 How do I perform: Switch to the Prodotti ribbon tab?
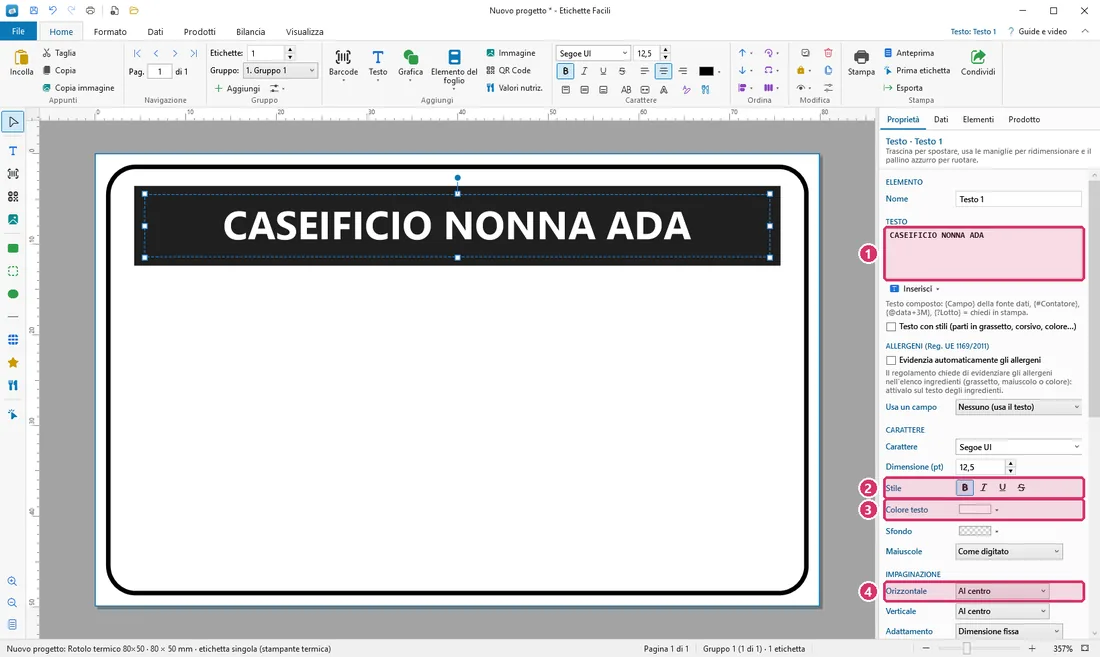pyautogui.click(x=199, y=32)
